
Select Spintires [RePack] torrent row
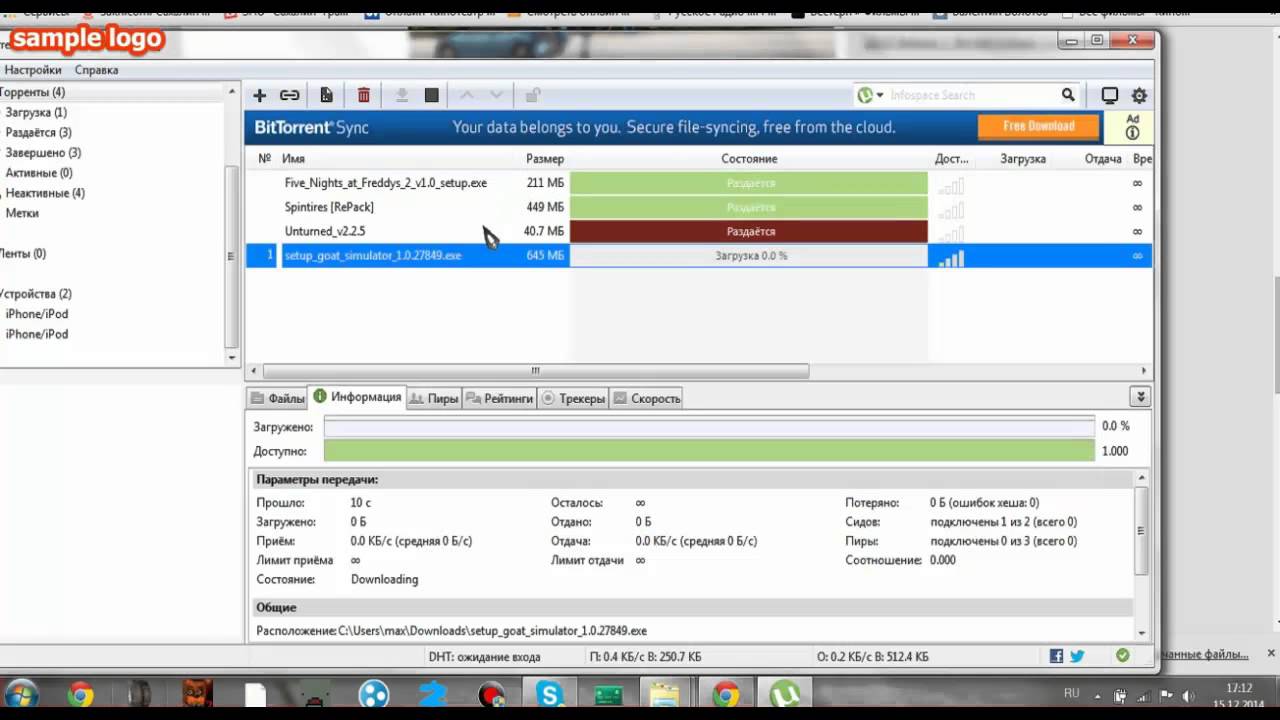point(698,207)
